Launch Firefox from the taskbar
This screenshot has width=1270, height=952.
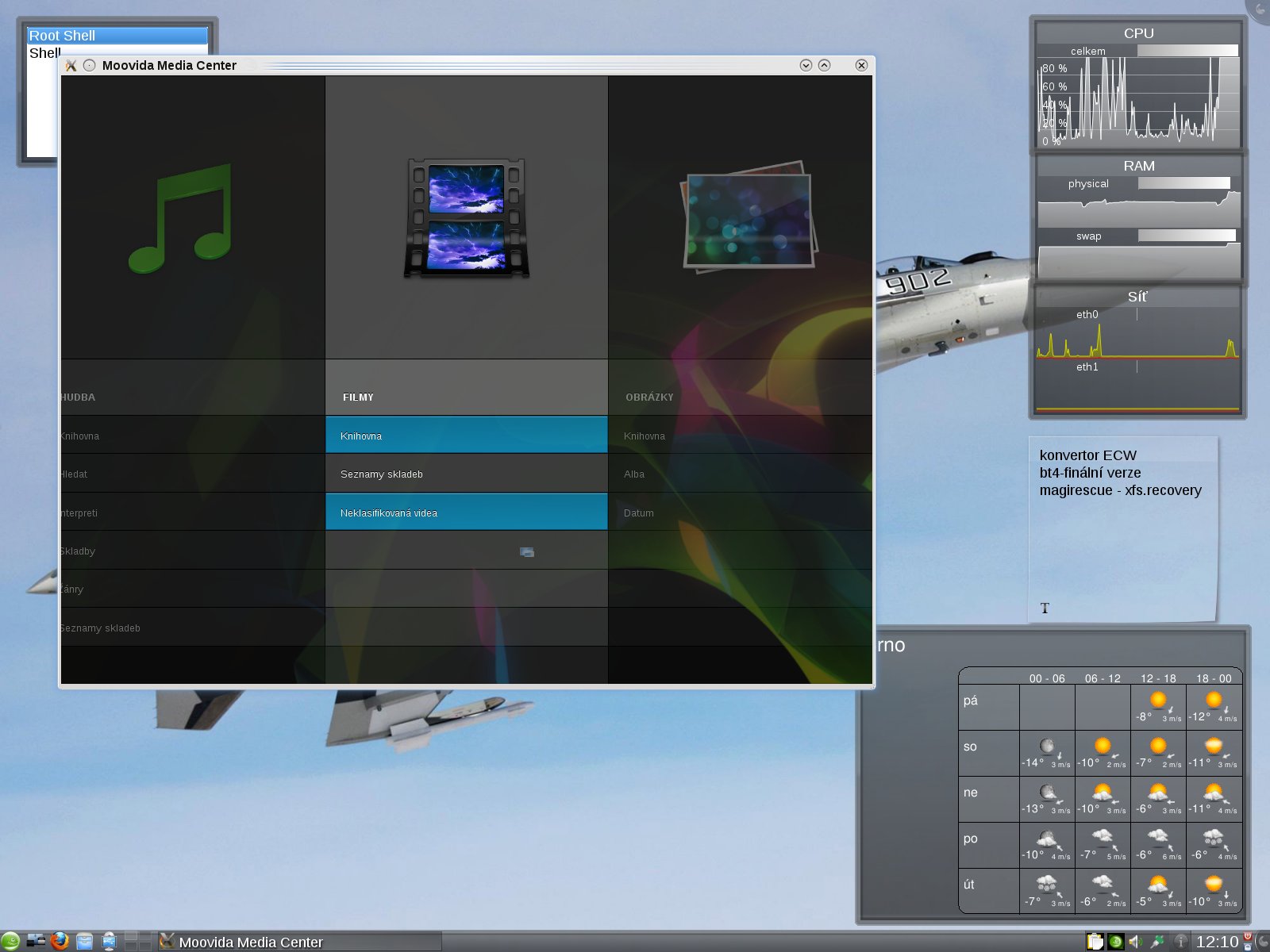(x=60, y=941)
